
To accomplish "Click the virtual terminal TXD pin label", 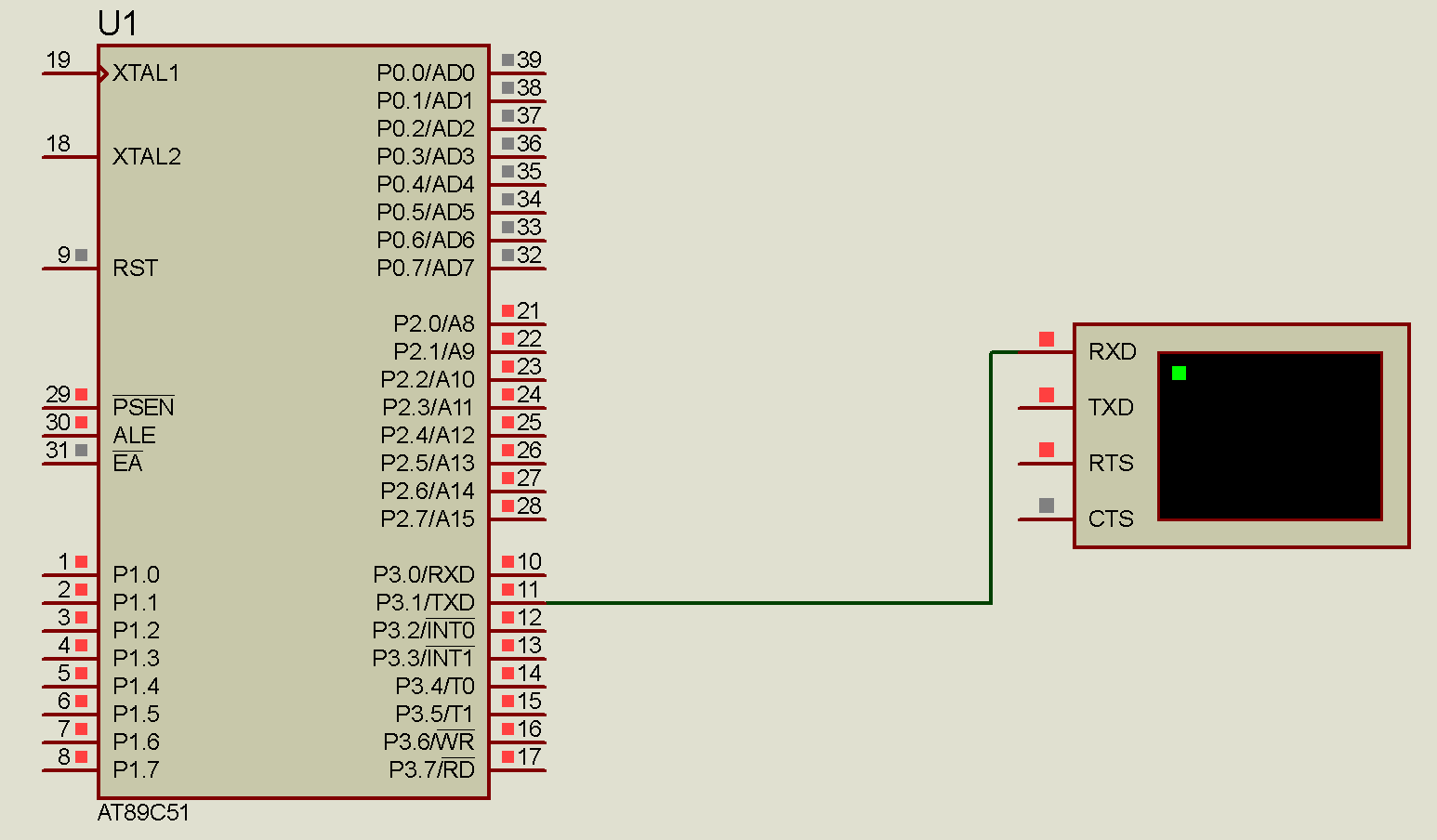I will (x=1111, y=408).
